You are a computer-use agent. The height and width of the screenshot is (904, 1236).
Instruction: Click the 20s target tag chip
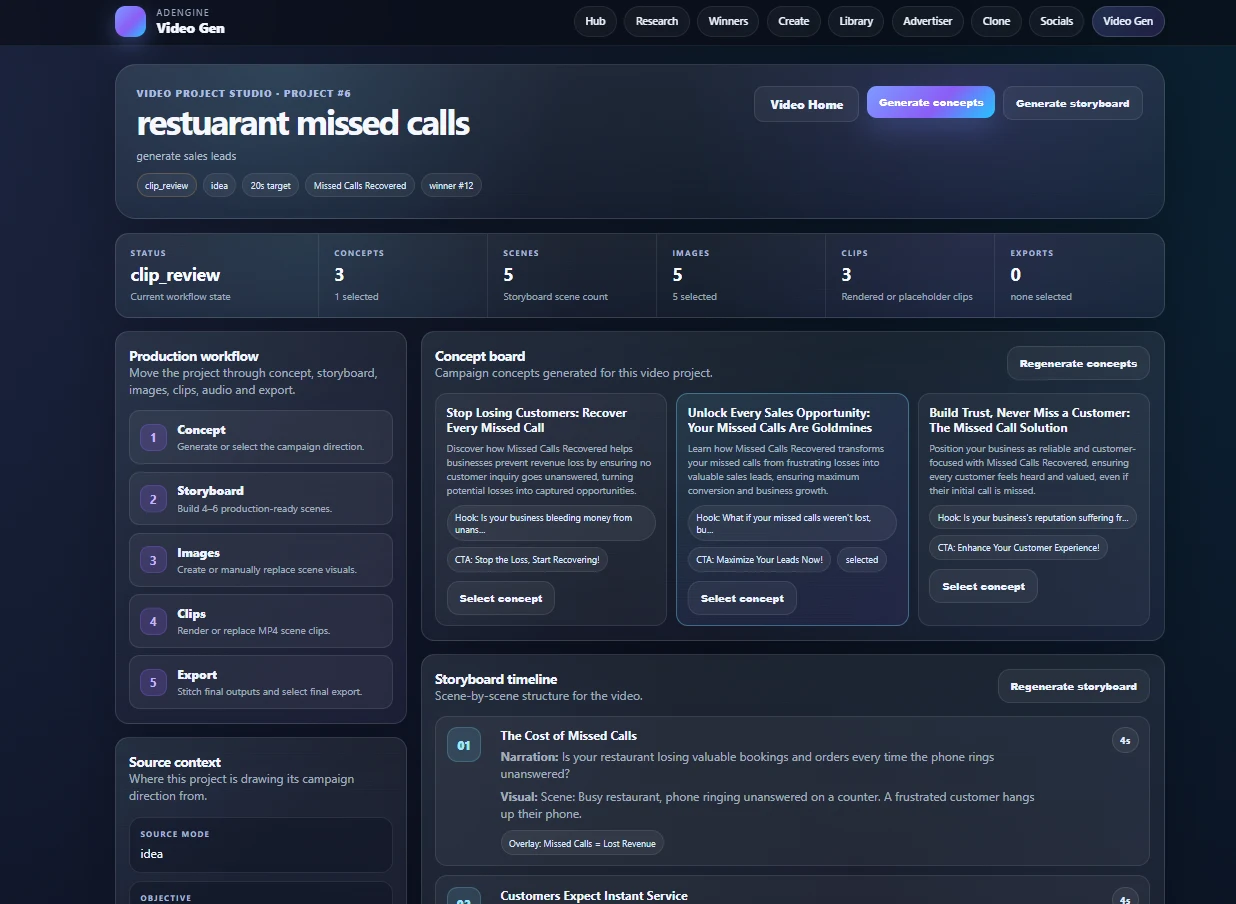(270, 185)
